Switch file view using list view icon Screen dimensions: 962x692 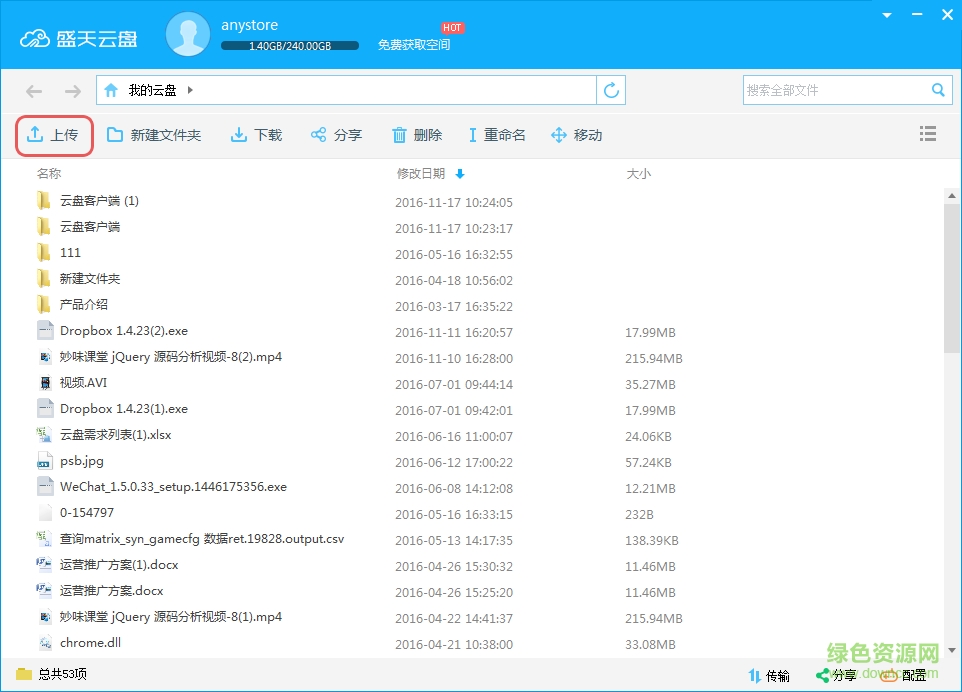point(927,134)
